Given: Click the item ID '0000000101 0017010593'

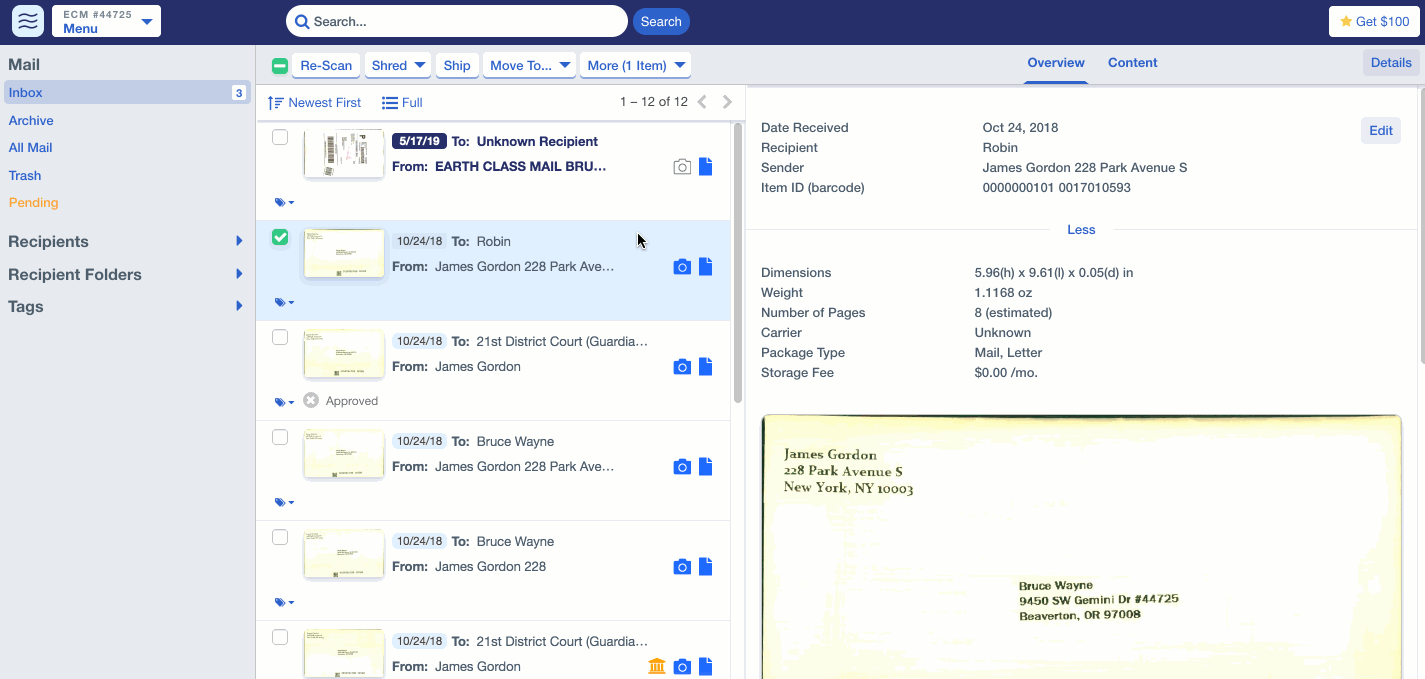Looking at the screenshot, I should click(1059, 188).
